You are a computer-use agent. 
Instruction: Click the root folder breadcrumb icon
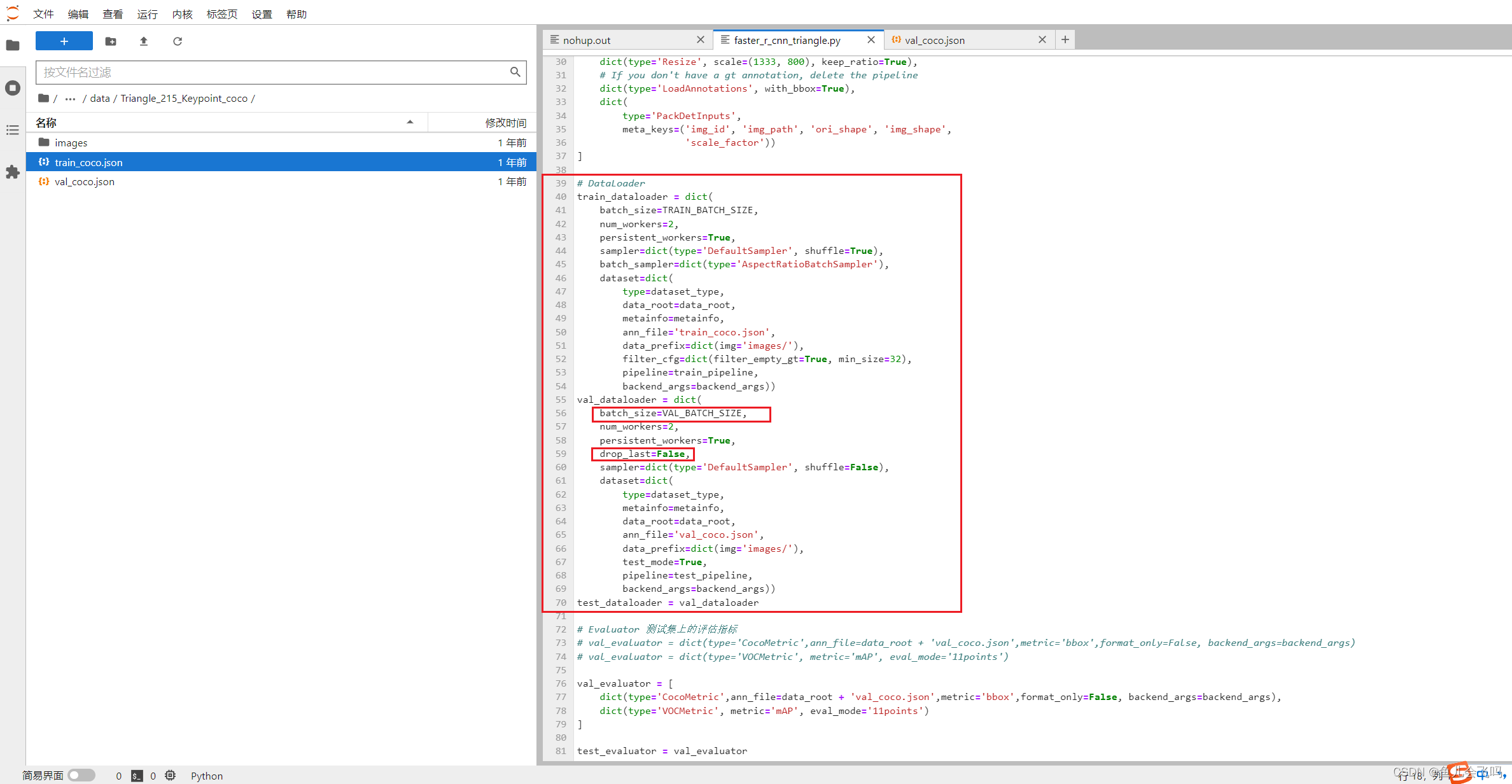(x=43, y=98)
